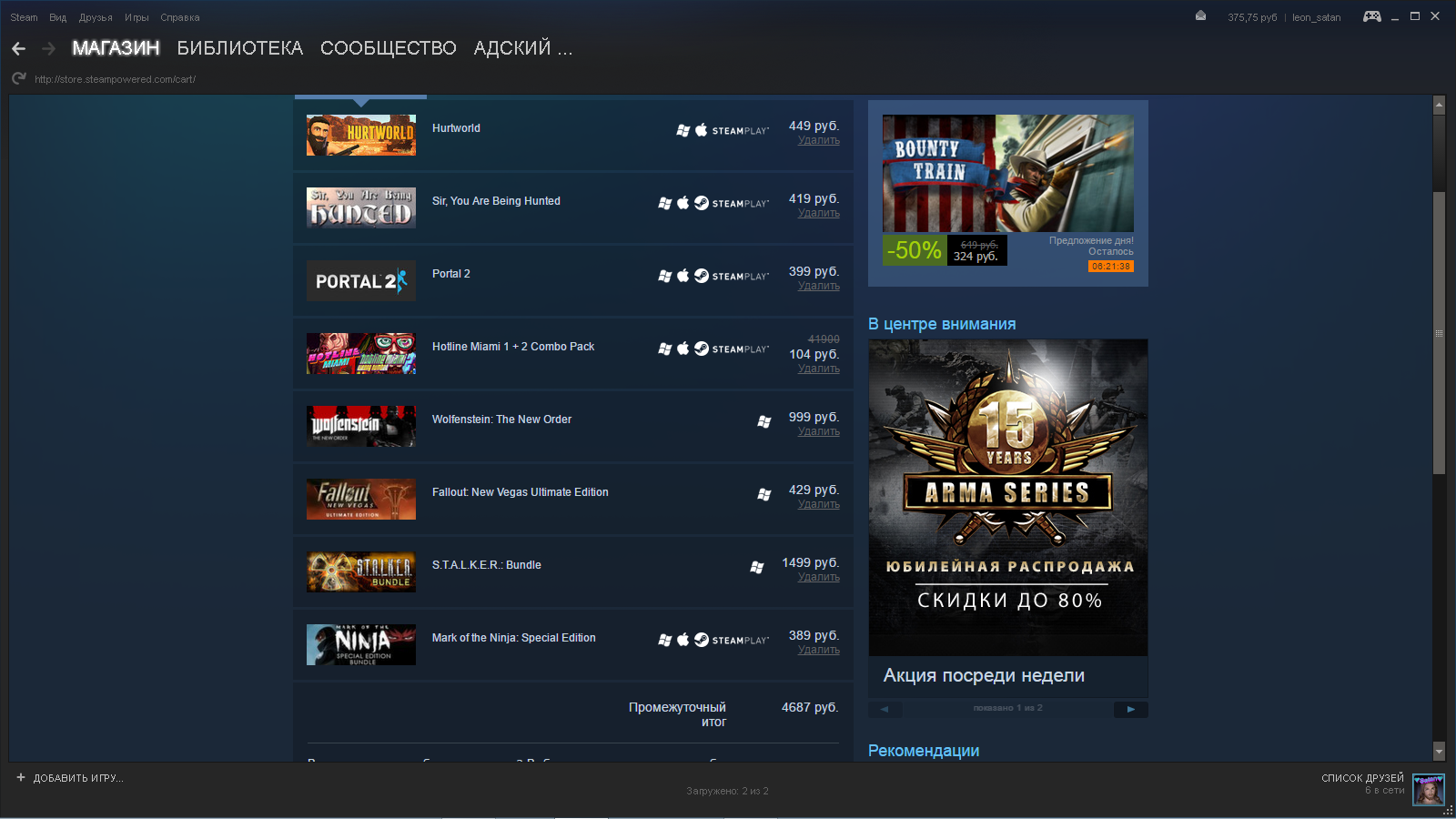Open the Portal 2 title link
1456x819 pixels.
click(x=451, y=274)
